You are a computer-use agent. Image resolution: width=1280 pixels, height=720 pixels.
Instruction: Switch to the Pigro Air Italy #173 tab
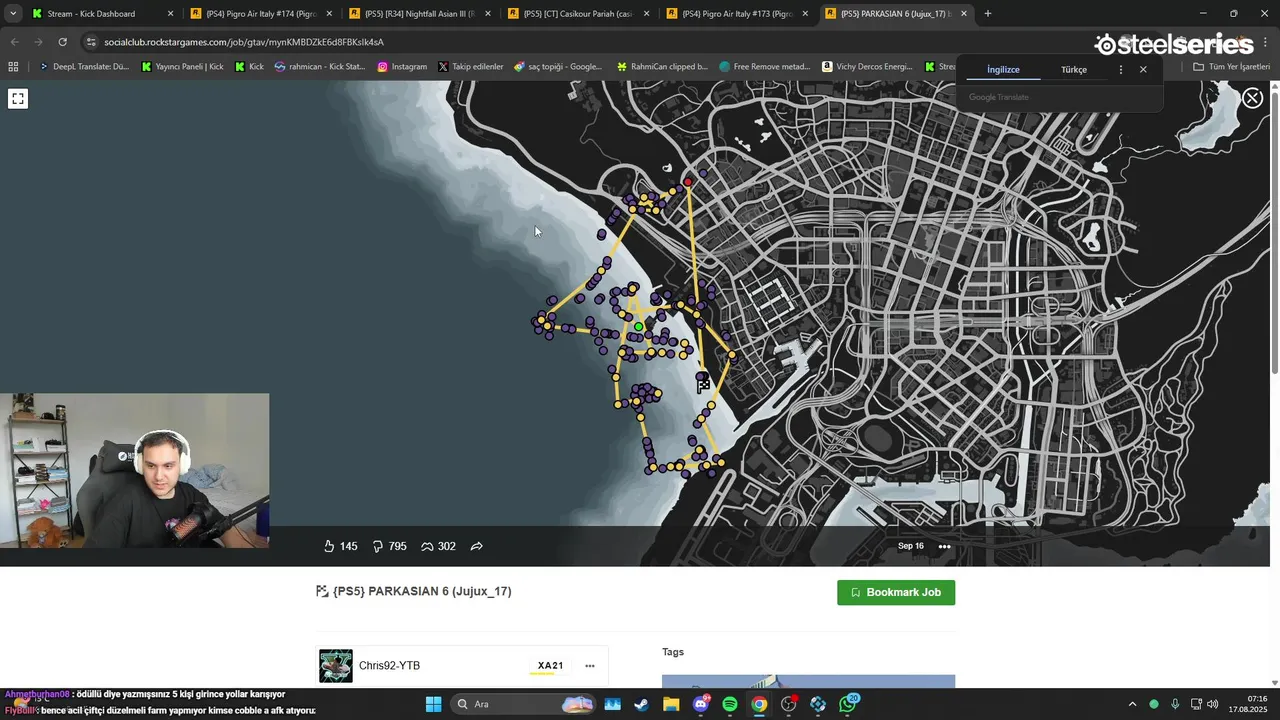[737, 14]
